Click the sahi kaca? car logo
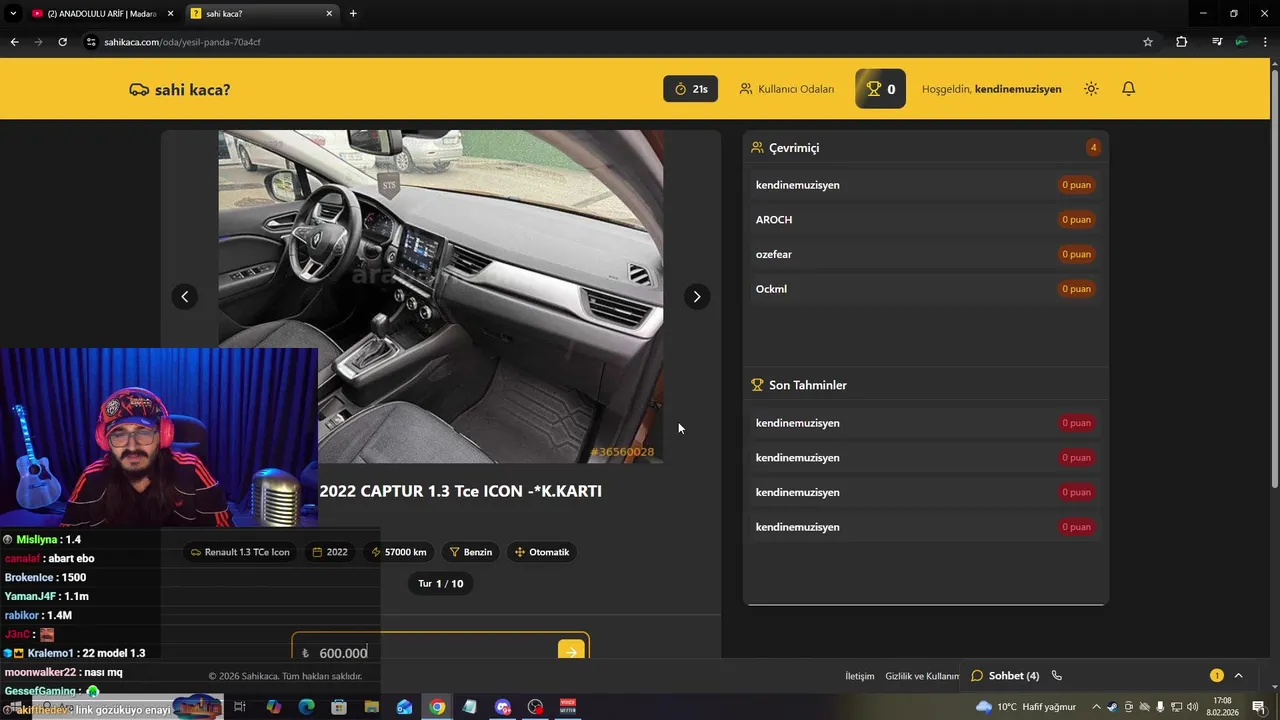Screen dimensions: 1280x720 coord(180,89)
